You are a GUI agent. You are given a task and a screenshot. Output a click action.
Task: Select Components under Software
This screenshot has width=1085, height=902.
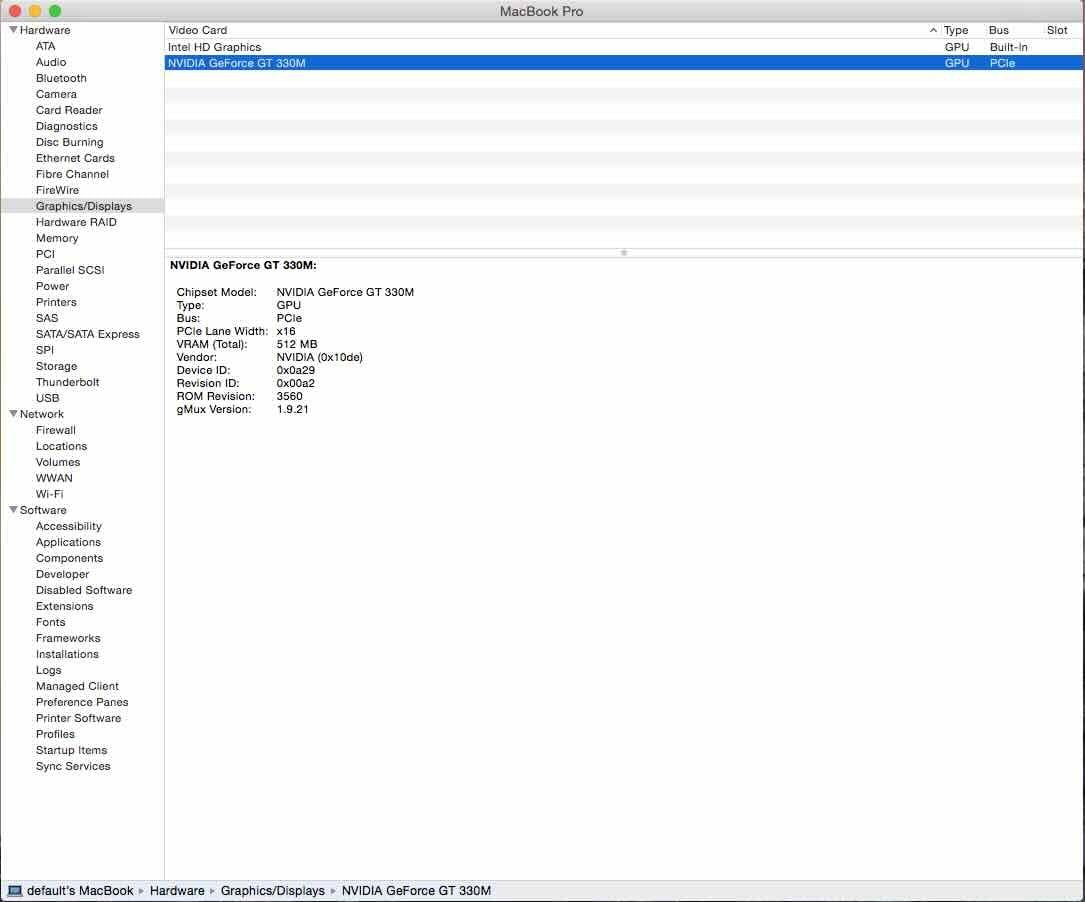coord(69,558)
